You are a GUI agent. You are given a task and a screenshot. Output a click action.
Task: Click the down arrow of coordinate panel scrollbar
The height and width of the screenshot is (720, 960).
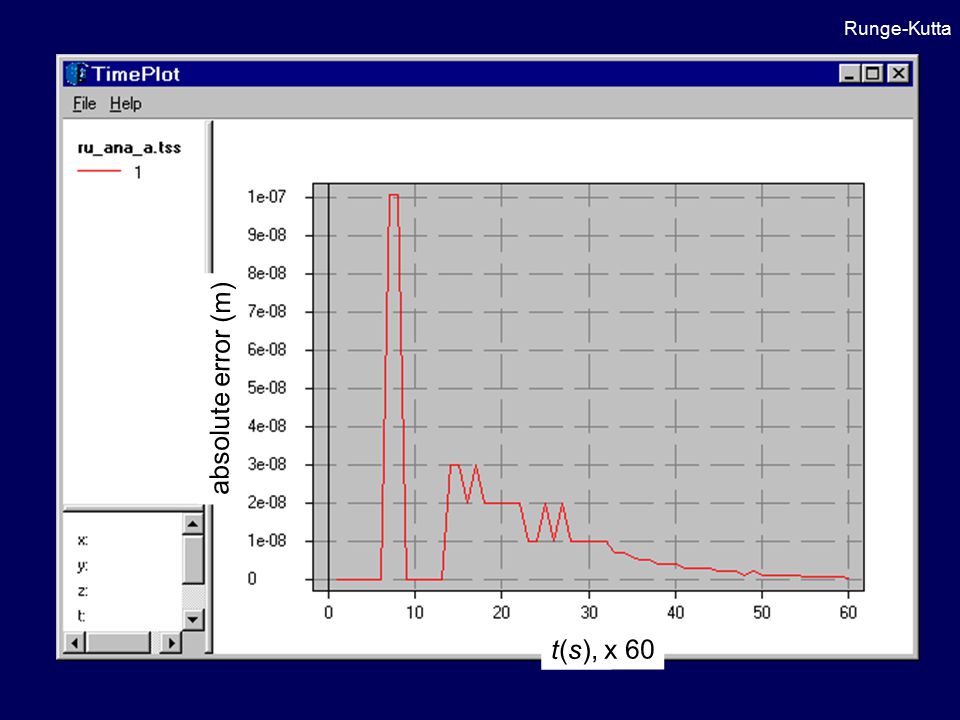point(193,619)
